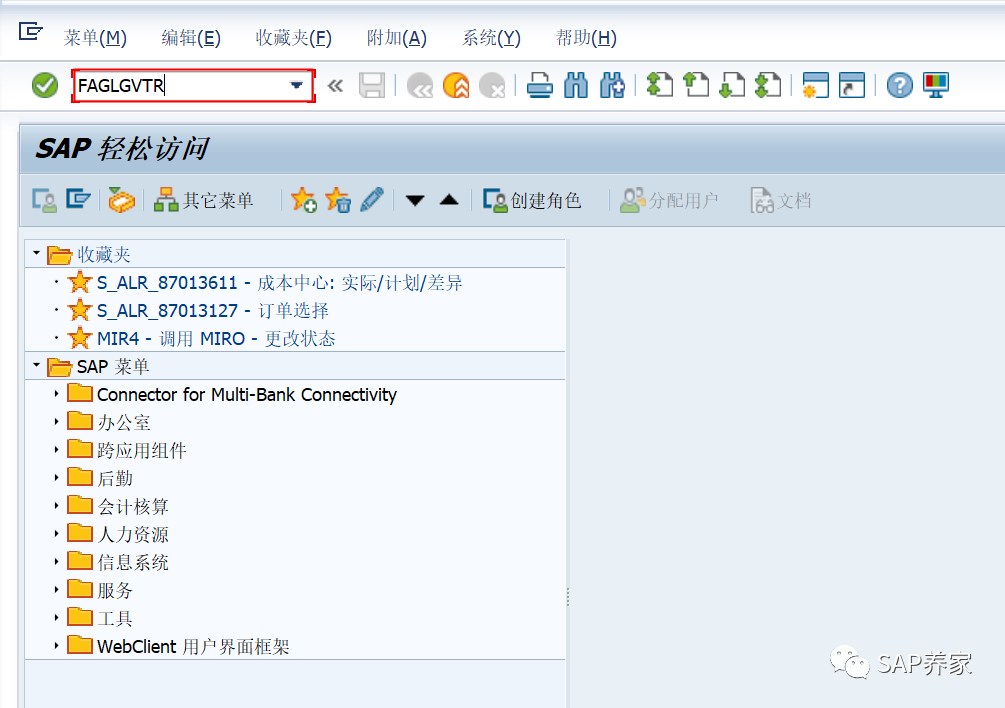
Task: Click the Customize Local Layout monitor icon
Action: (936, 85)
